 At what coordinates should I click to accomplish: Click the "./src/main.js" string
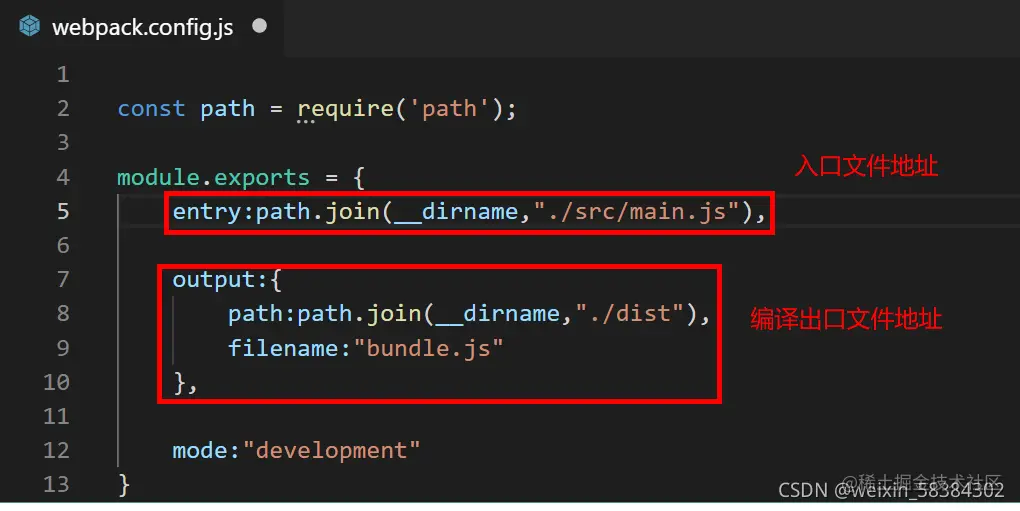pos(637,211)
